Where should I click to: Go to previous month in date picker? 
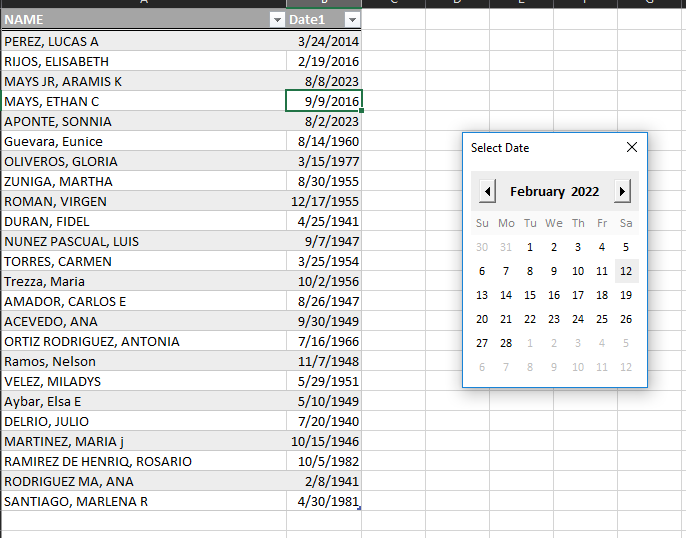point(487,191)
